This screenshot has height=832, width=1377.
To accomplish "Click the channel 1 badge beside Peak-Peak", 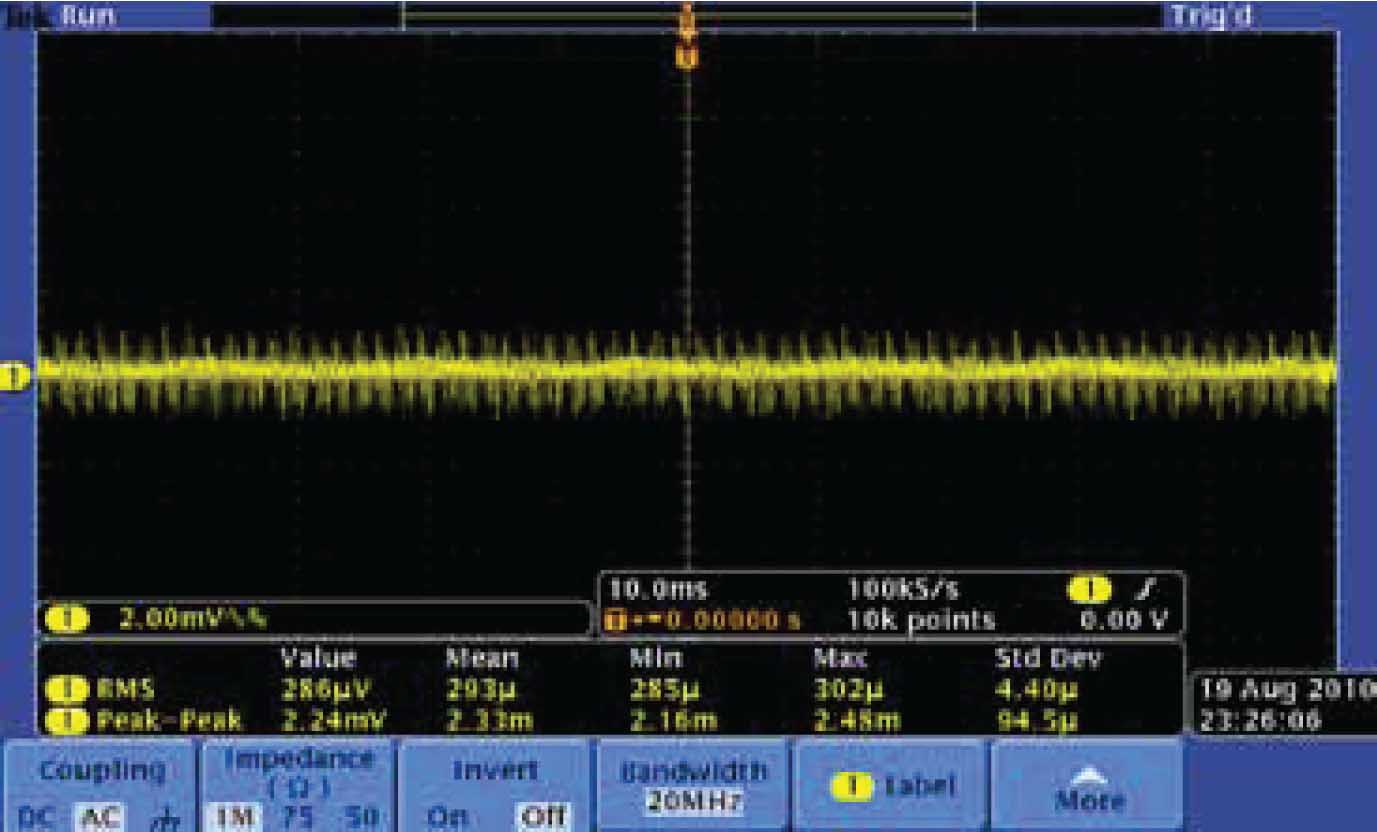I will 73,718.
